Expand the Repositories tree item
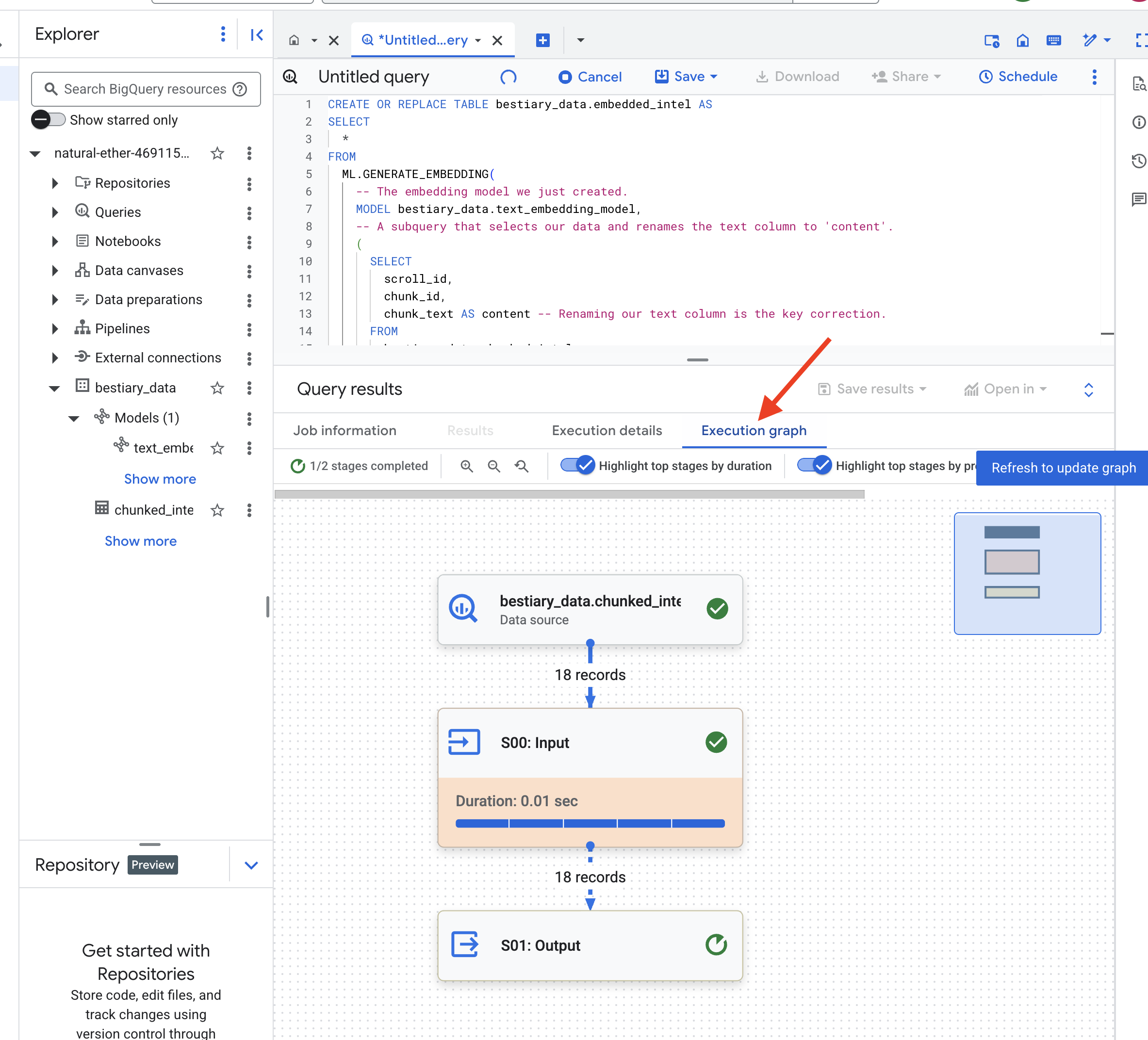The width and height of the screenshot is (1148, 1040). (55, 183)
